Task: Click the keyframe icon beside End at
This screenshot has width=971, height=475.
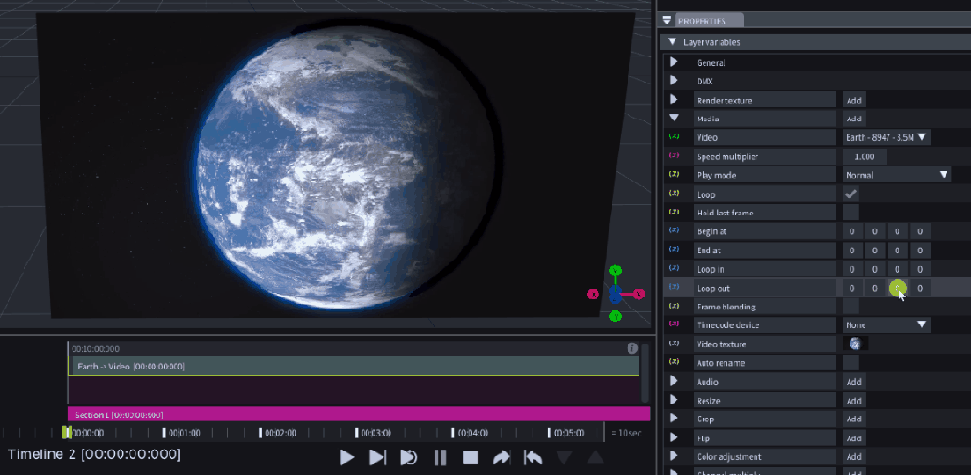Action: pos(674,250)
